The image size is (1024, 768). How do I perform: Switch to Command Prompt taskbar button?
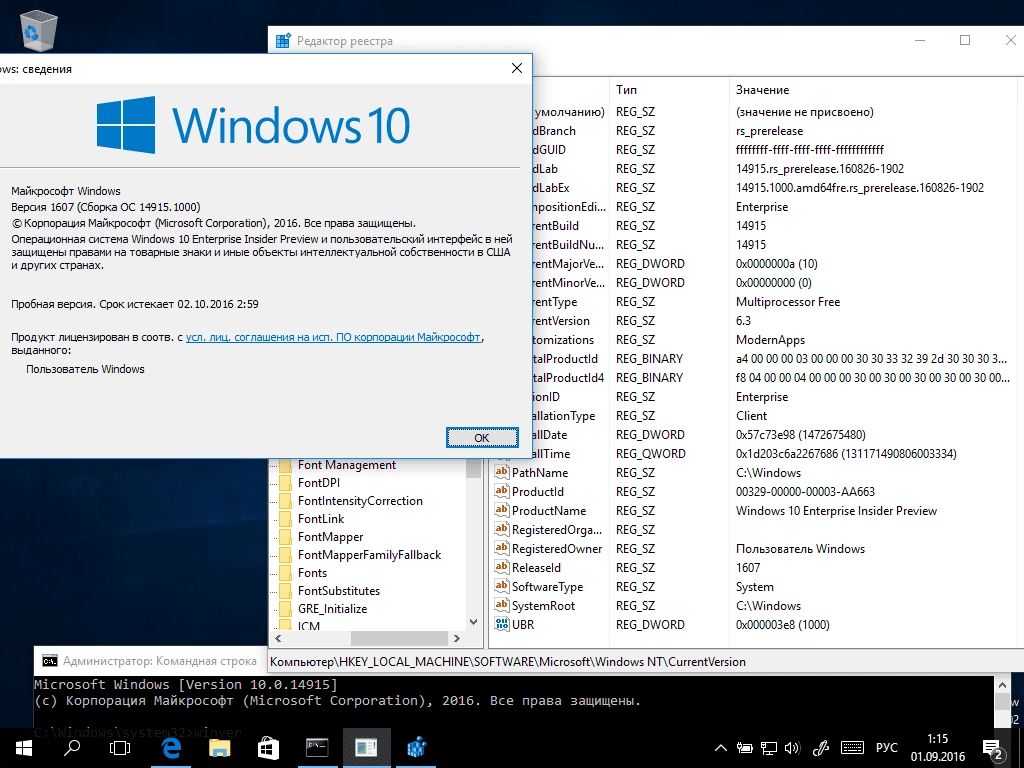click(317, 748)
